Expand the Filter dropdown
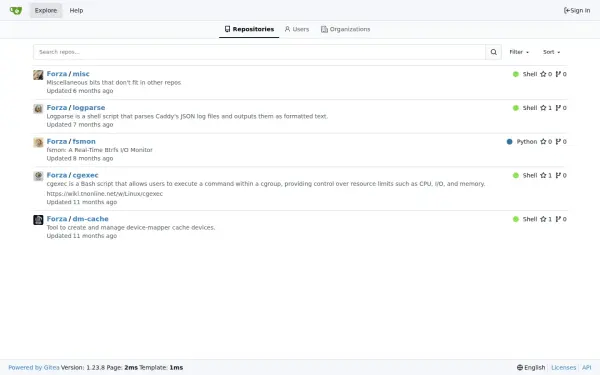The image size is (600, 375). tap(519, 52)
